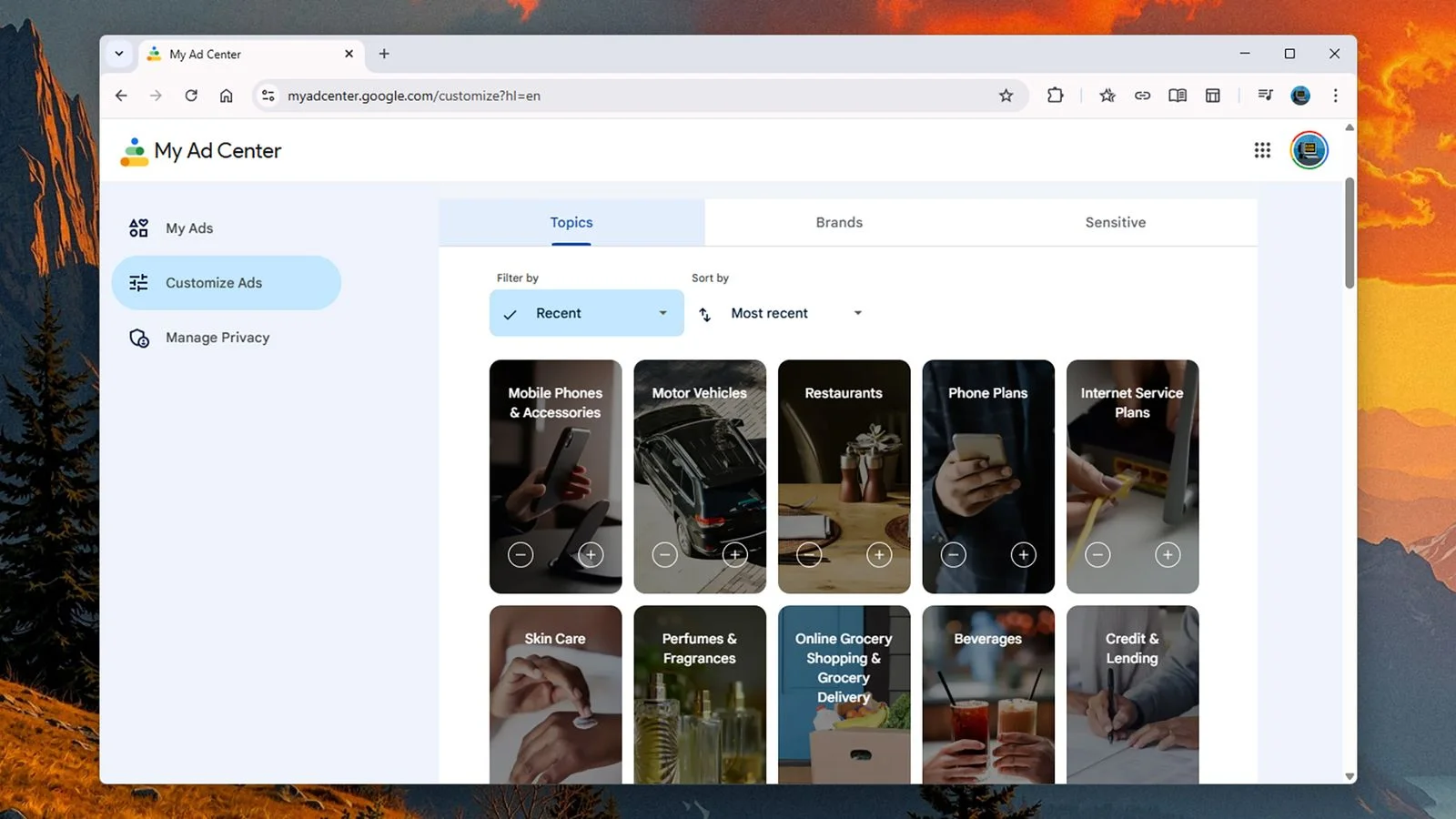This screenshot has height=819, width=1456.
Task: Open the Perfumes & Fragrances topic card
Action: pos(700,694)
